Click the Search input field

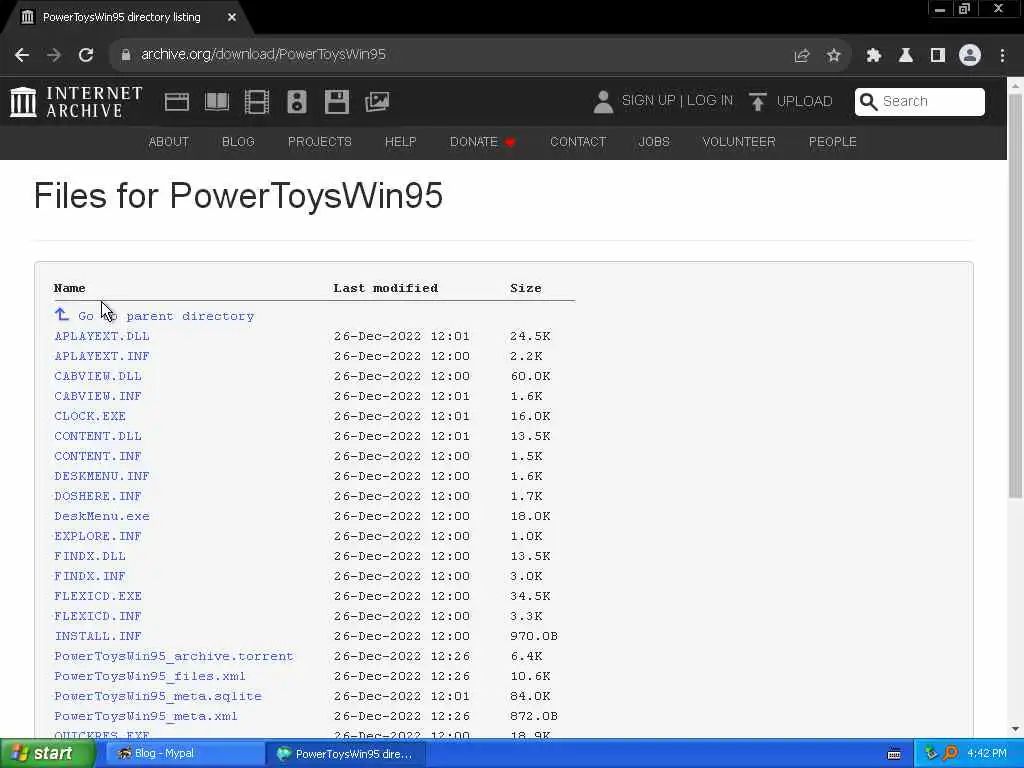(920, 101)
